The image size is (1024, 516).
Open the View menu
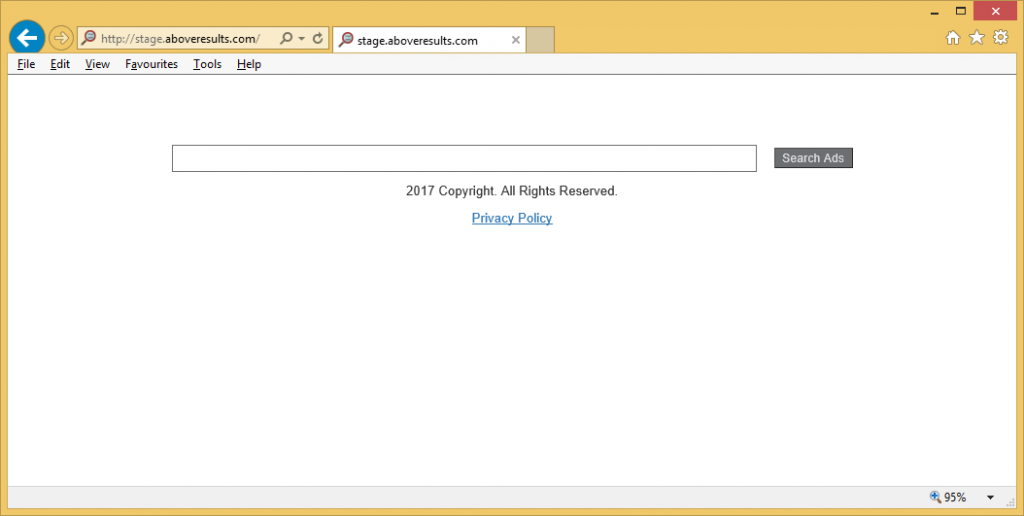coord(97,64)
